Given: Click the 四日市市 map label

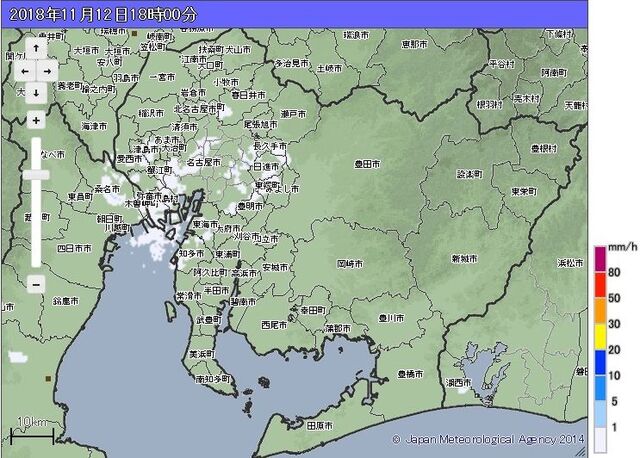Looking at the screenshot, I should click(74, 248).
